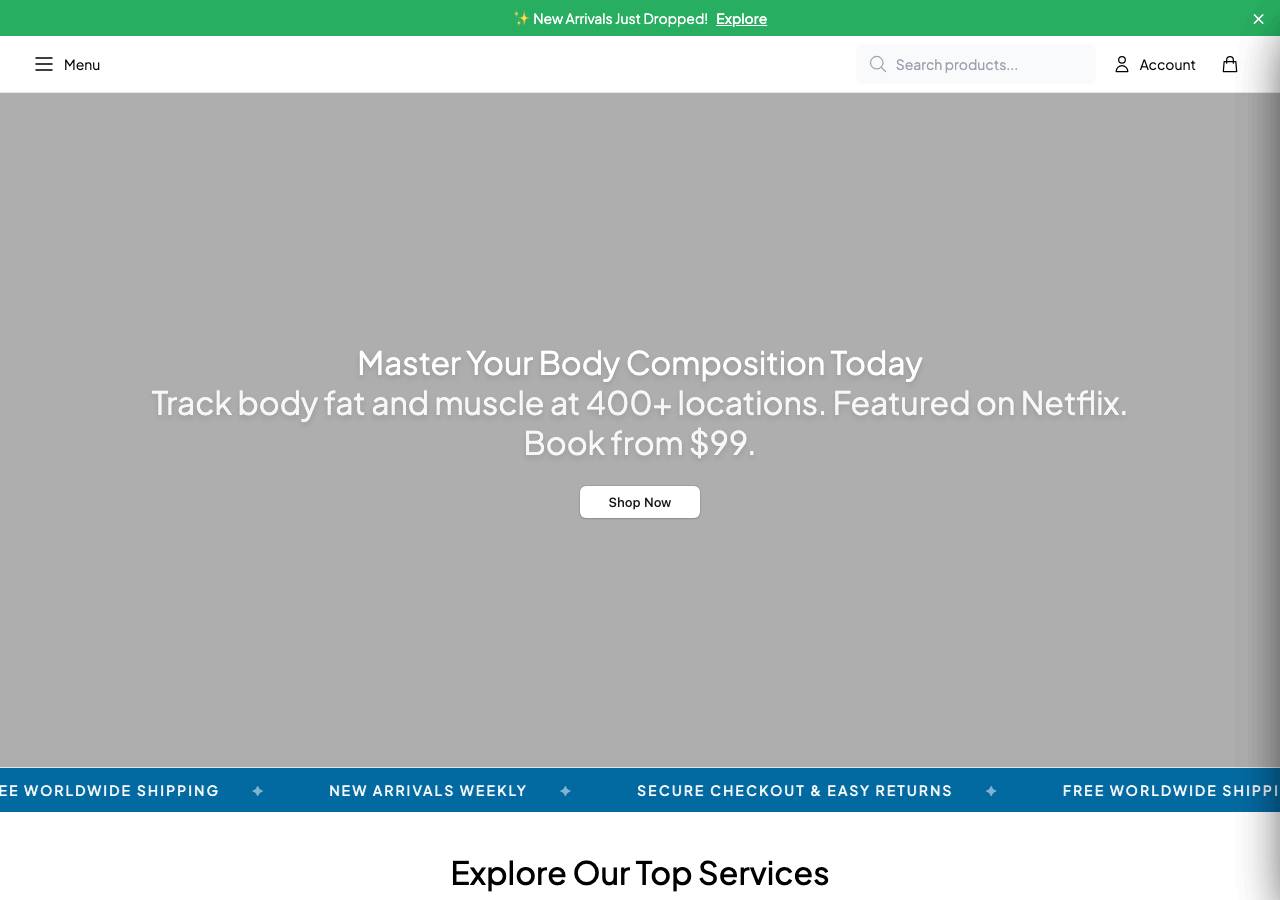
Task: Open the Account user icon
Action: click(x=1122, y=64)
